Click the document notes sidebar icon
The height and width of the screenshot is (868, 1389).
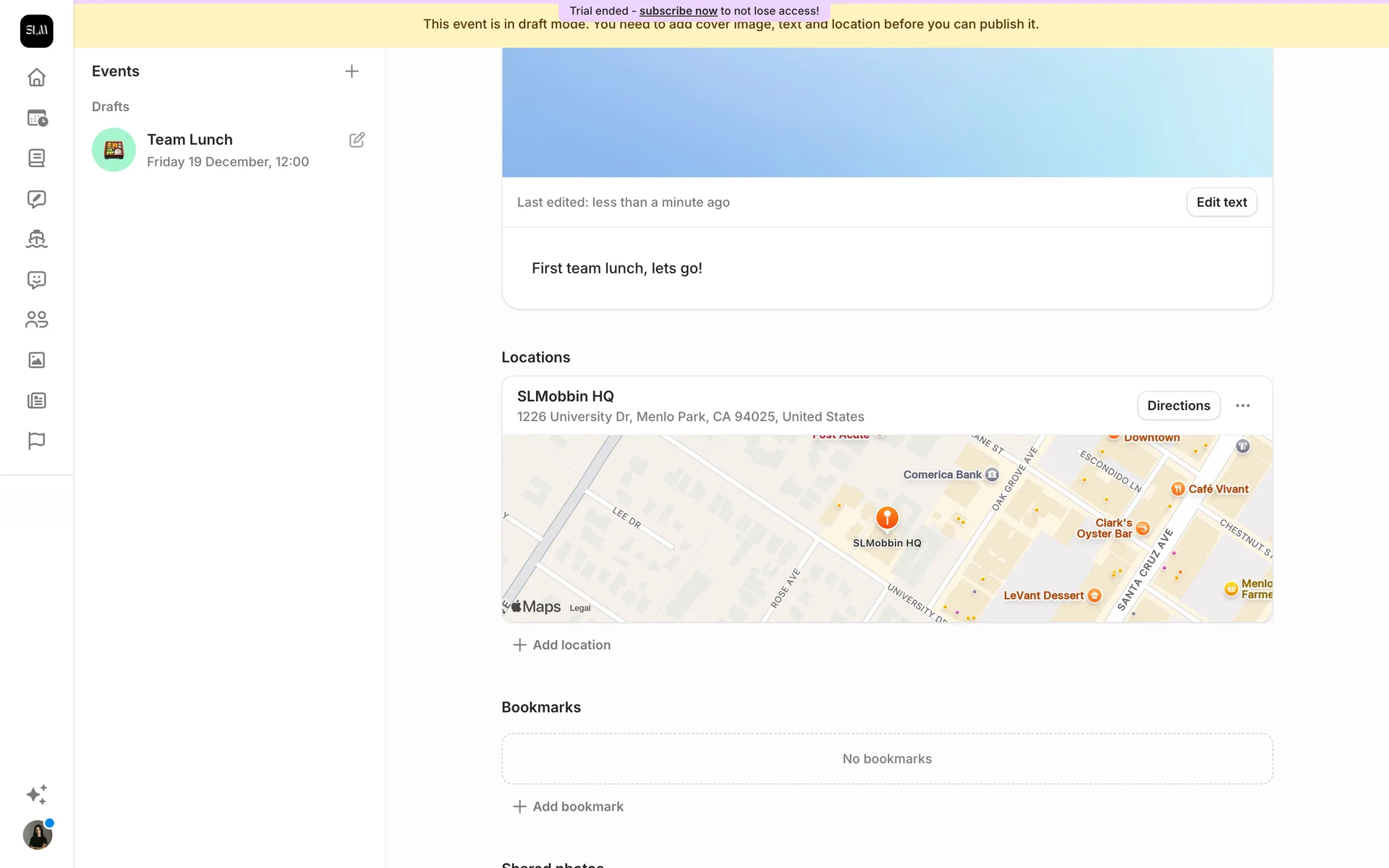coord(36,158)
